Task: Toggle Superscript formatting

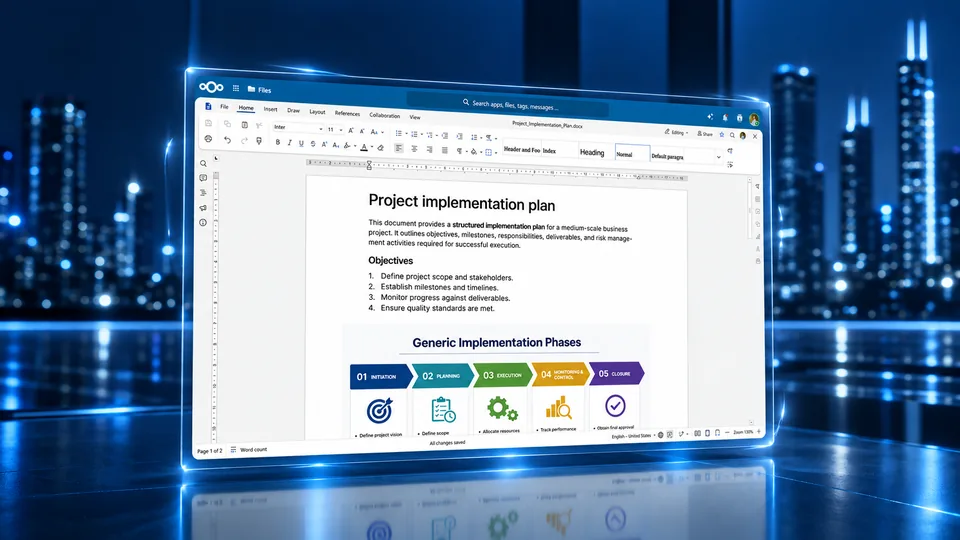Action: pos(324,144)
